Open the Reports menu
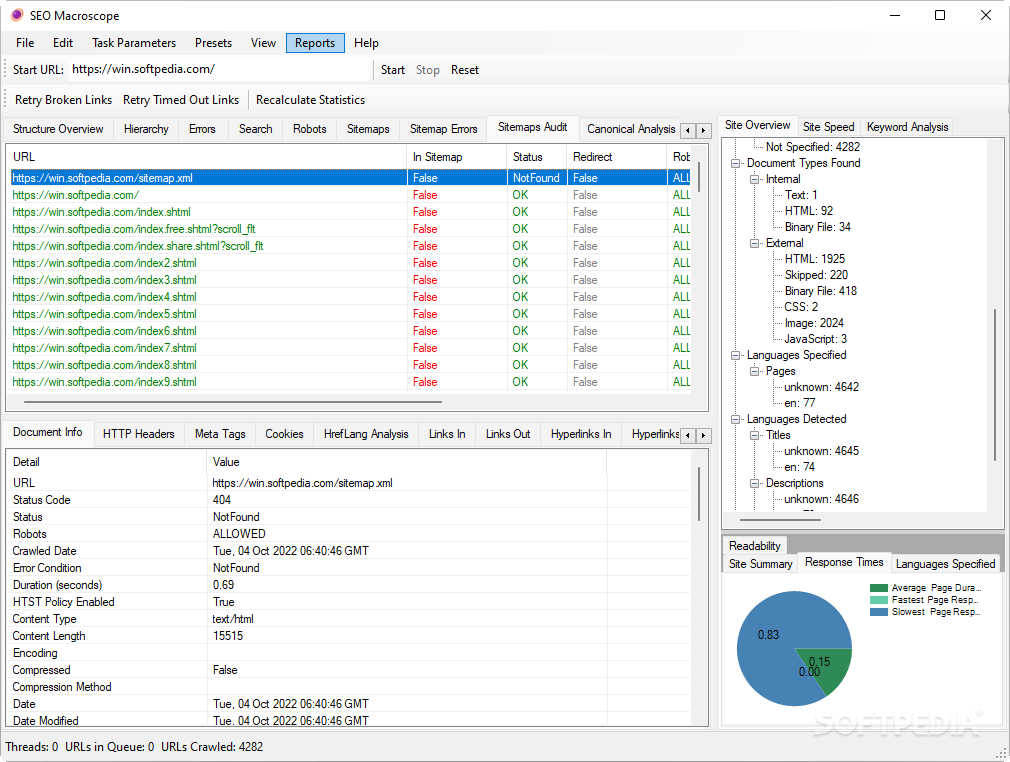 tap(315, 43)
